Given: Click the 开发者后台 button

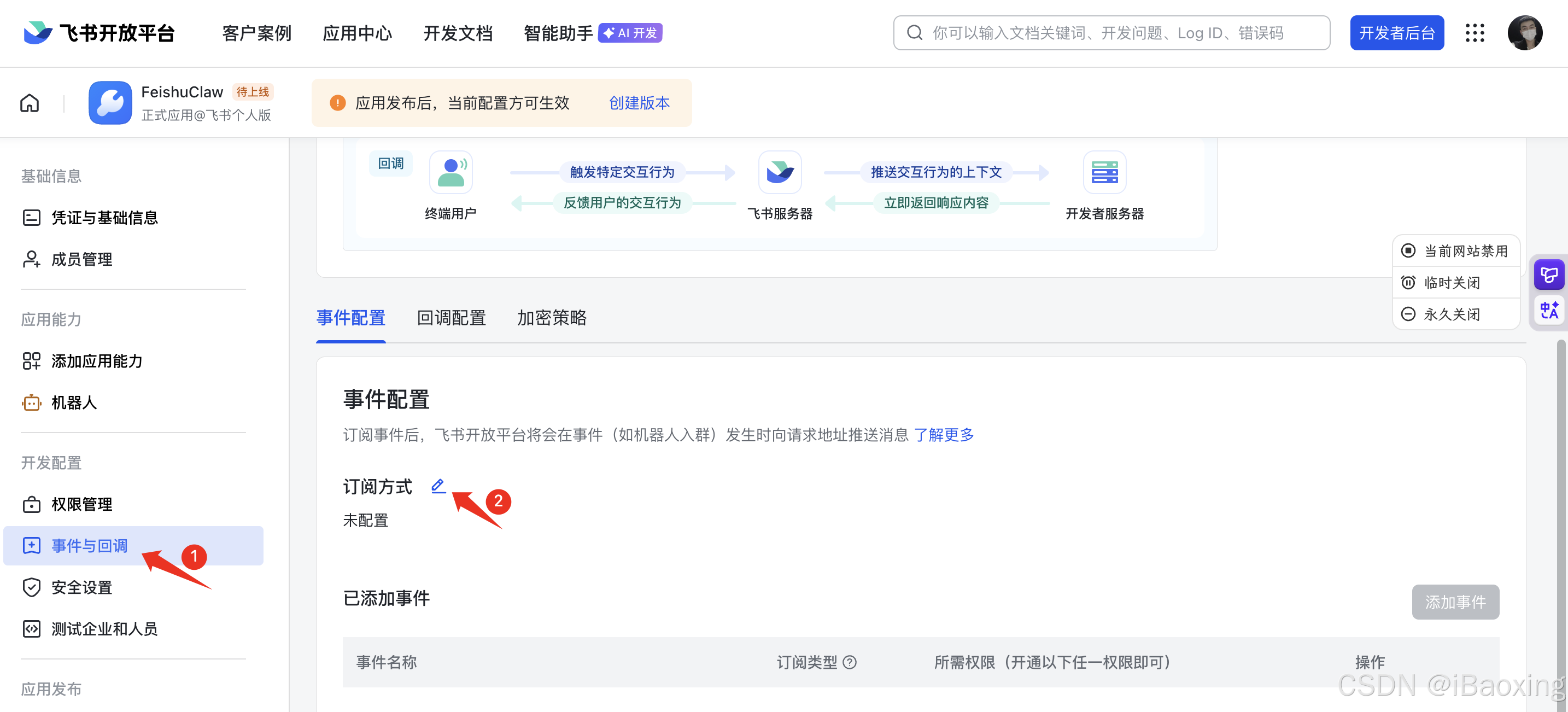Looking at the screenshot, I should click(1396, 32).
